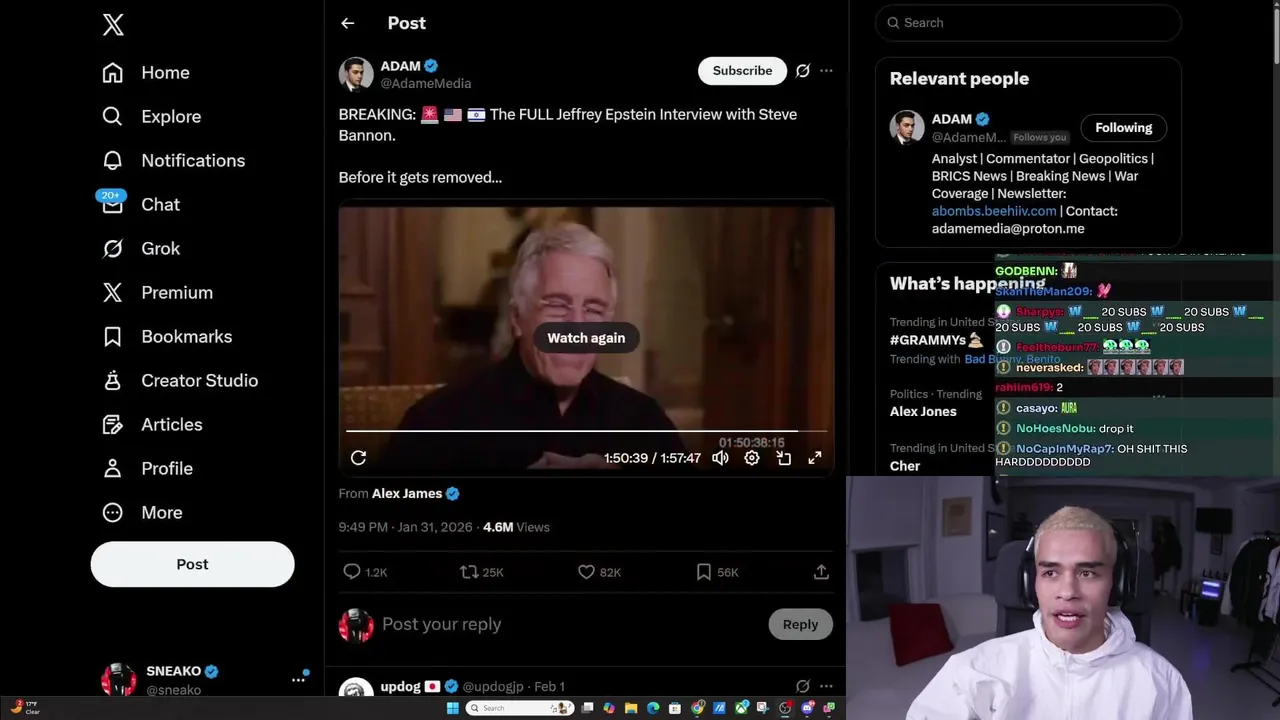This screenshot has height=720, width=1280.
Task: Open the weather widget in the taskbar
Action: [x=25, y=707]
